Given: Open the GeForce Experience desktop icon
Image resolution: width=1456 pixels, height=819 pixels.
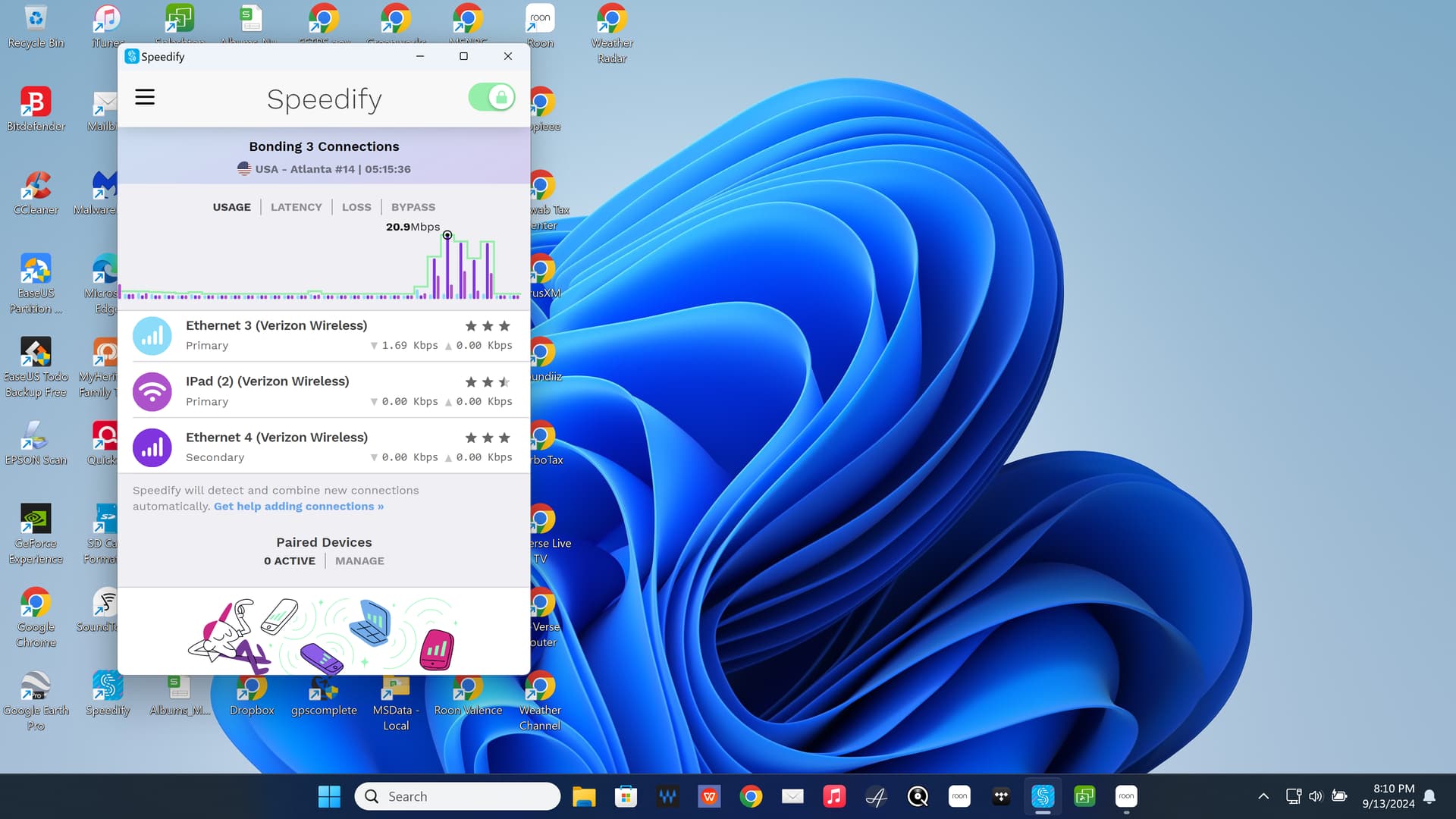Looking at the screenshot, I should click(36, 534).
